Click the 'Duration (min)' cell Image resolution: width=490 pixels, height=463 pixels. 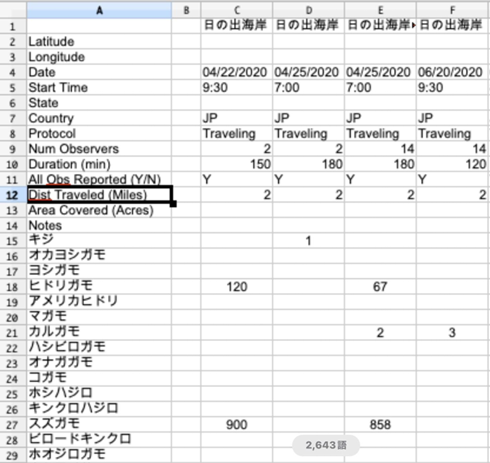[x=99, y=164]
